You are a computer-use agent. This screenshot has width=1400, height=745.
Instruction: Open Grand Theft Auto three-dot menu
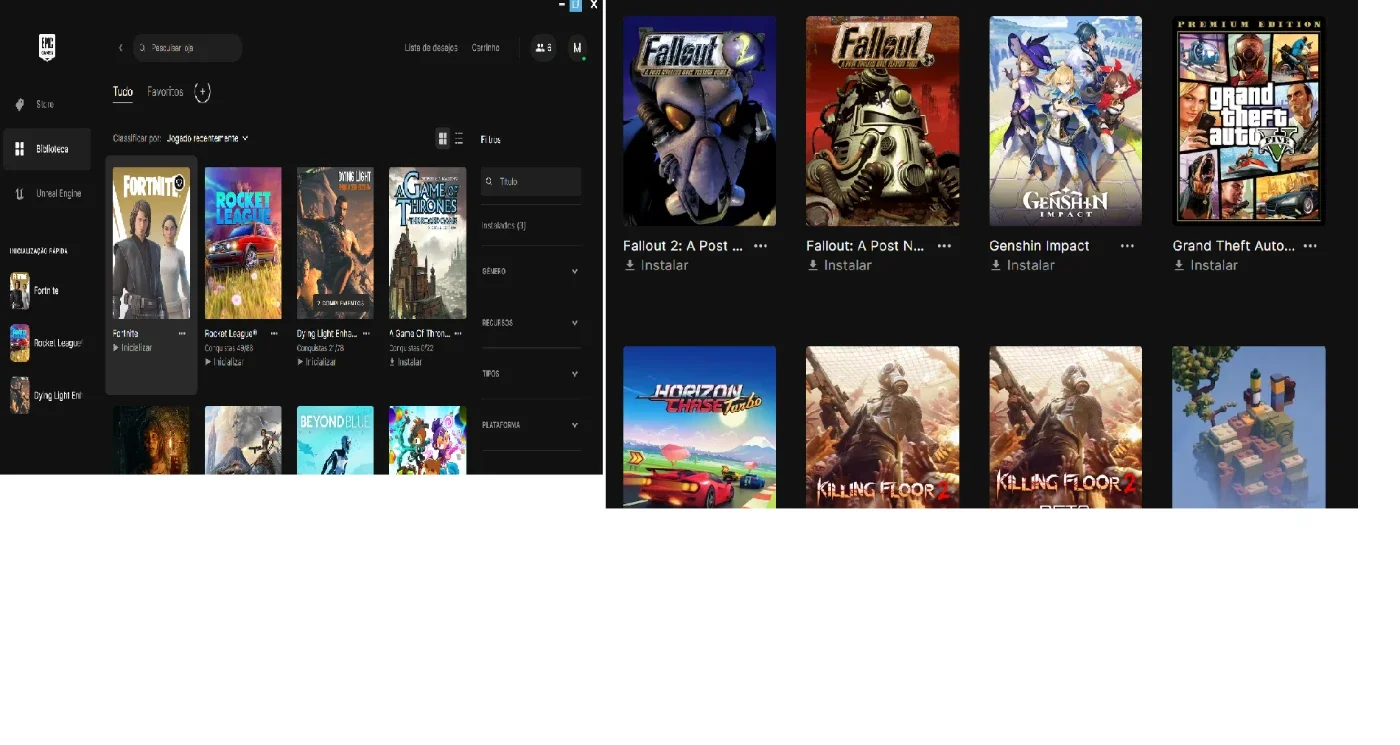tap(1310, 246)
